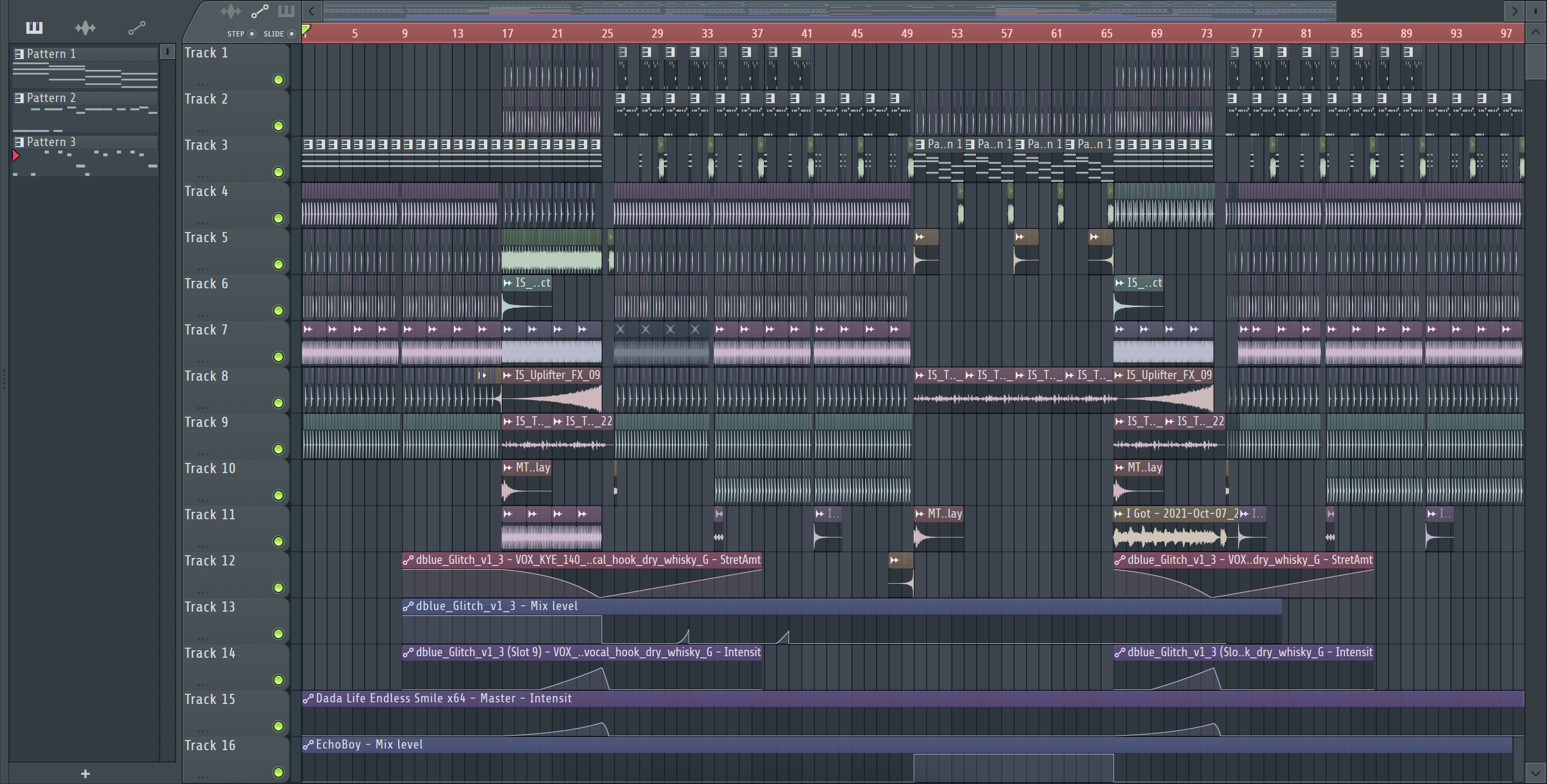Click the first muted X clip on Track 7

click(620, 329)
